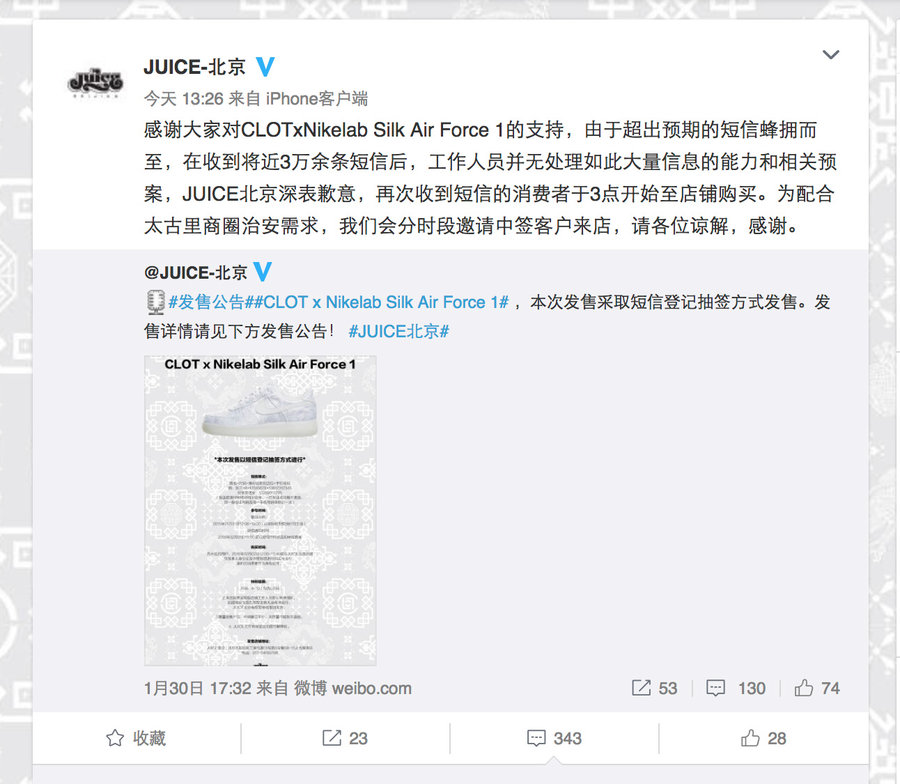Open the @JUICE-北京 reposted author link
Screen dimensions: 900x784
coord(196,272)
